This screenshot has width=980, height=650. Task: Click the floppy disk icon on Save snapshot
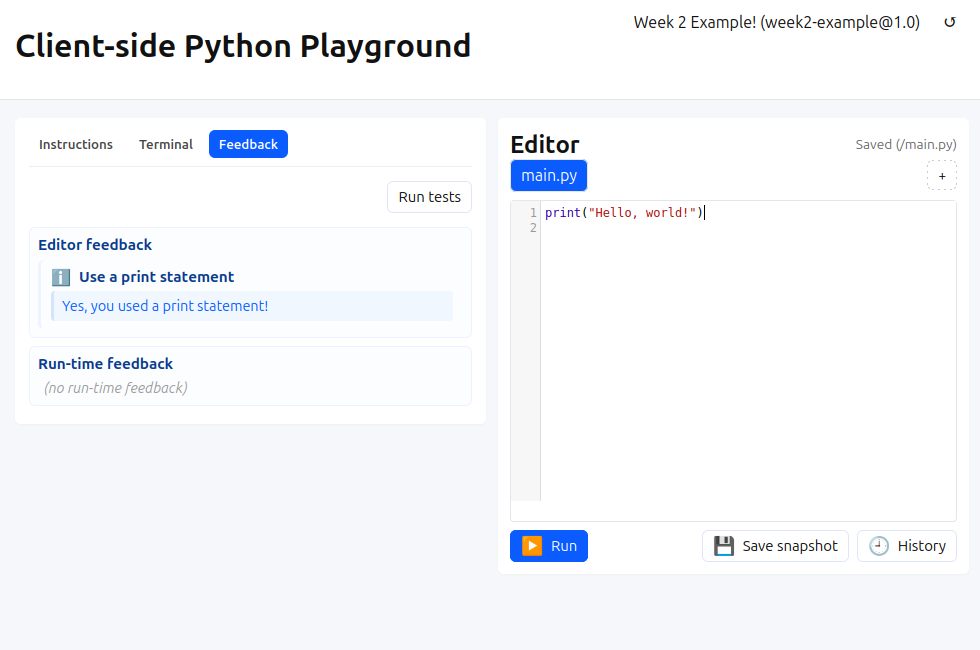click(x=724, y=546)
